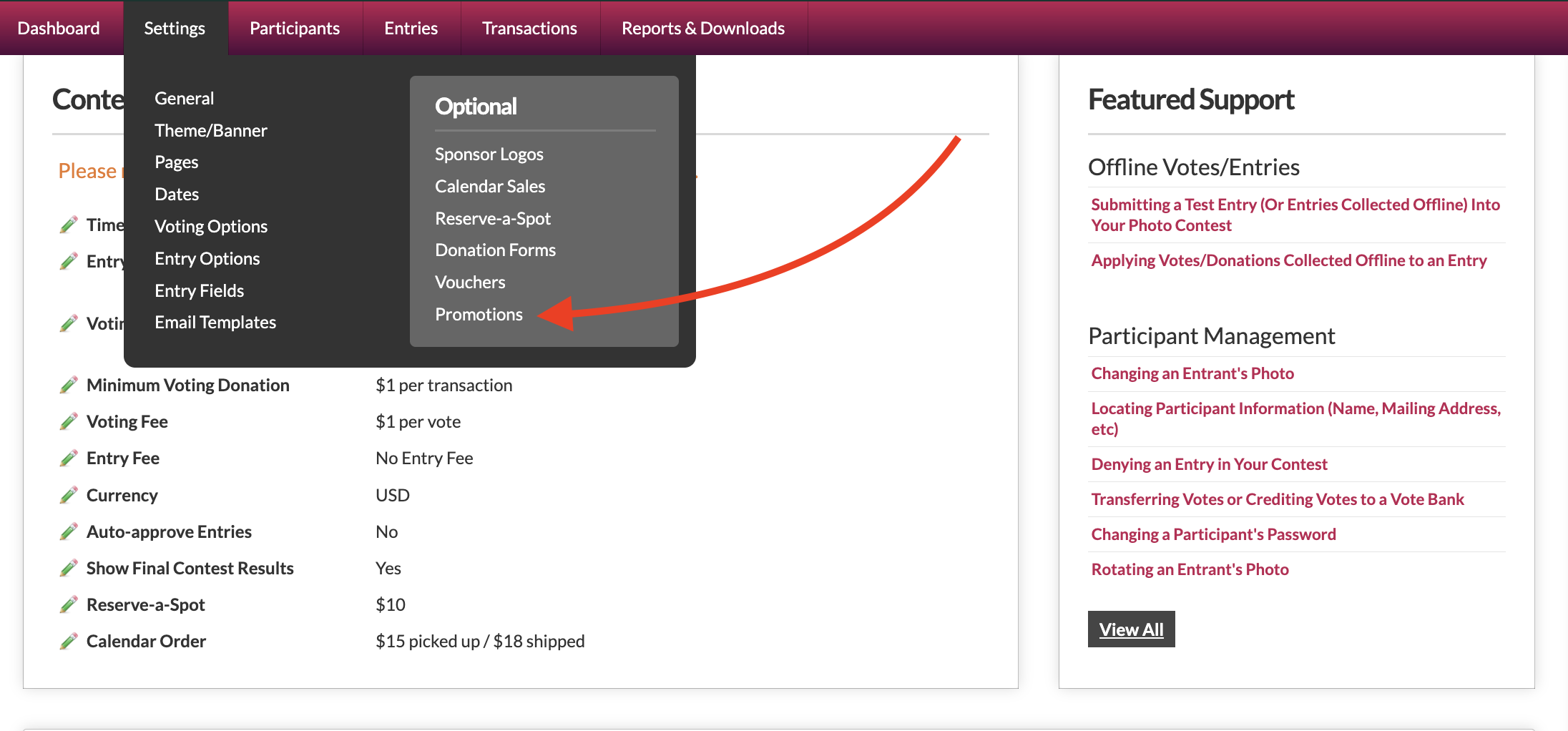1568x731 pixels.
Task: Click pencil icon beside Minimum Voting Donation
Action: tap(69, 386)
